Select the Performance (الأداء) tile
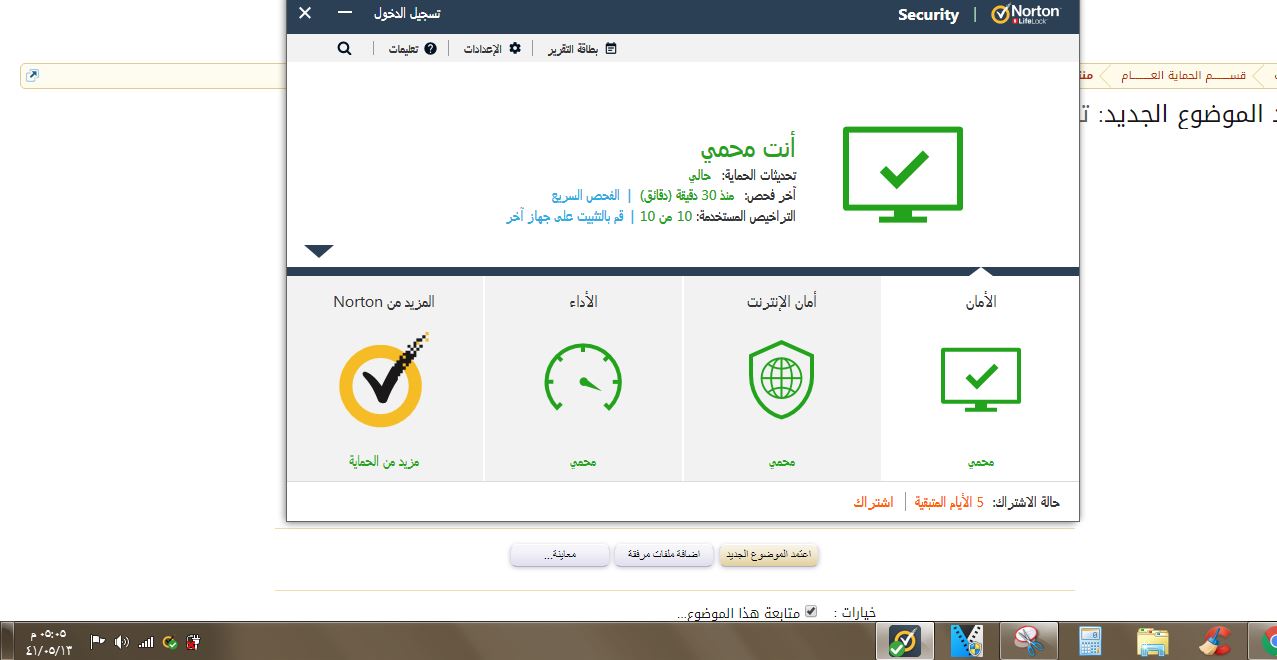The width and height of the screenshot is (1277, 660). pyautogui.click(x=583, y=379)
